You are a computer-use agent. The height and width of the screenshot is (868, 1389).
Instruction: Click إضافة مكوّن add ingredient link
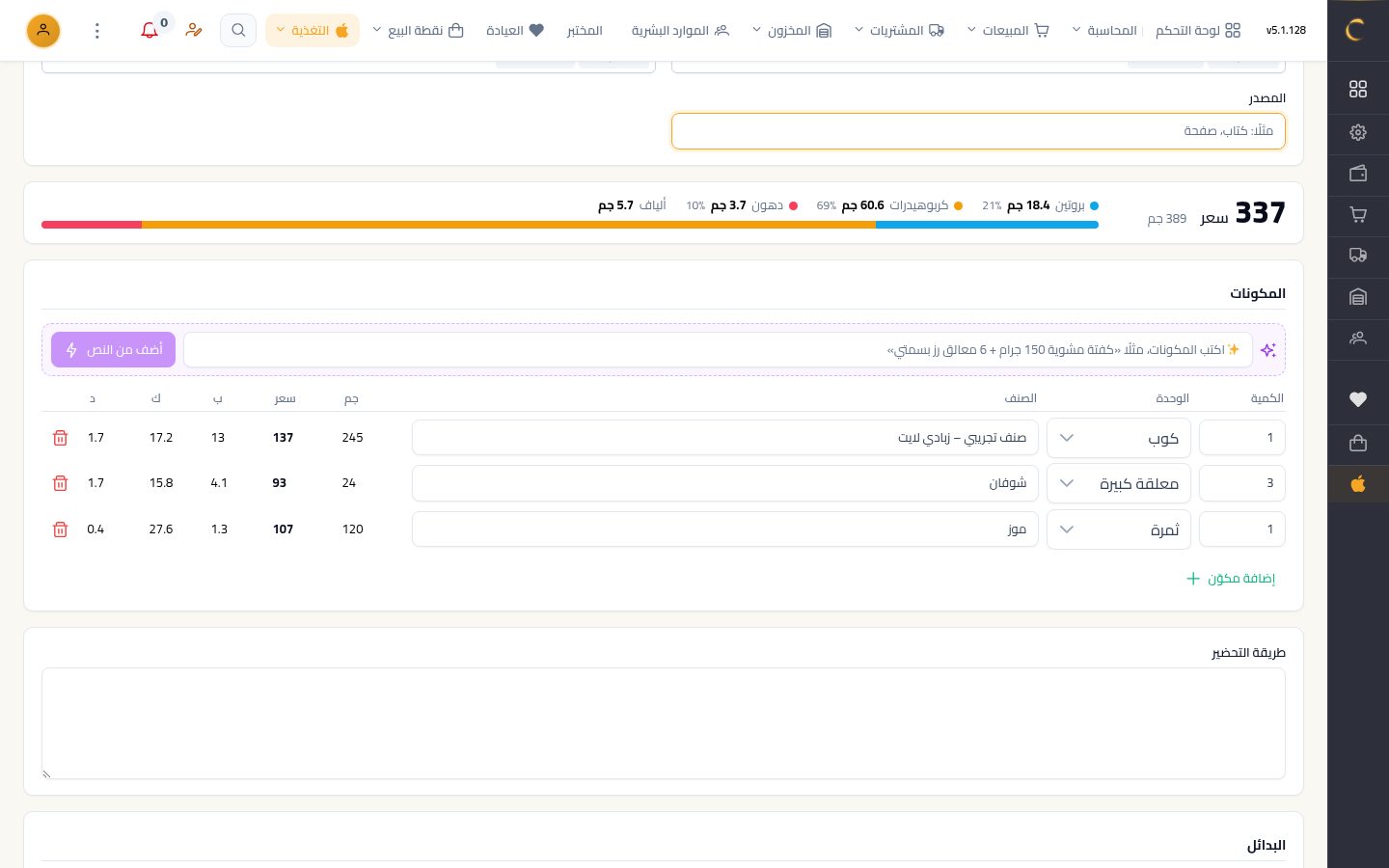(1231, 579)
